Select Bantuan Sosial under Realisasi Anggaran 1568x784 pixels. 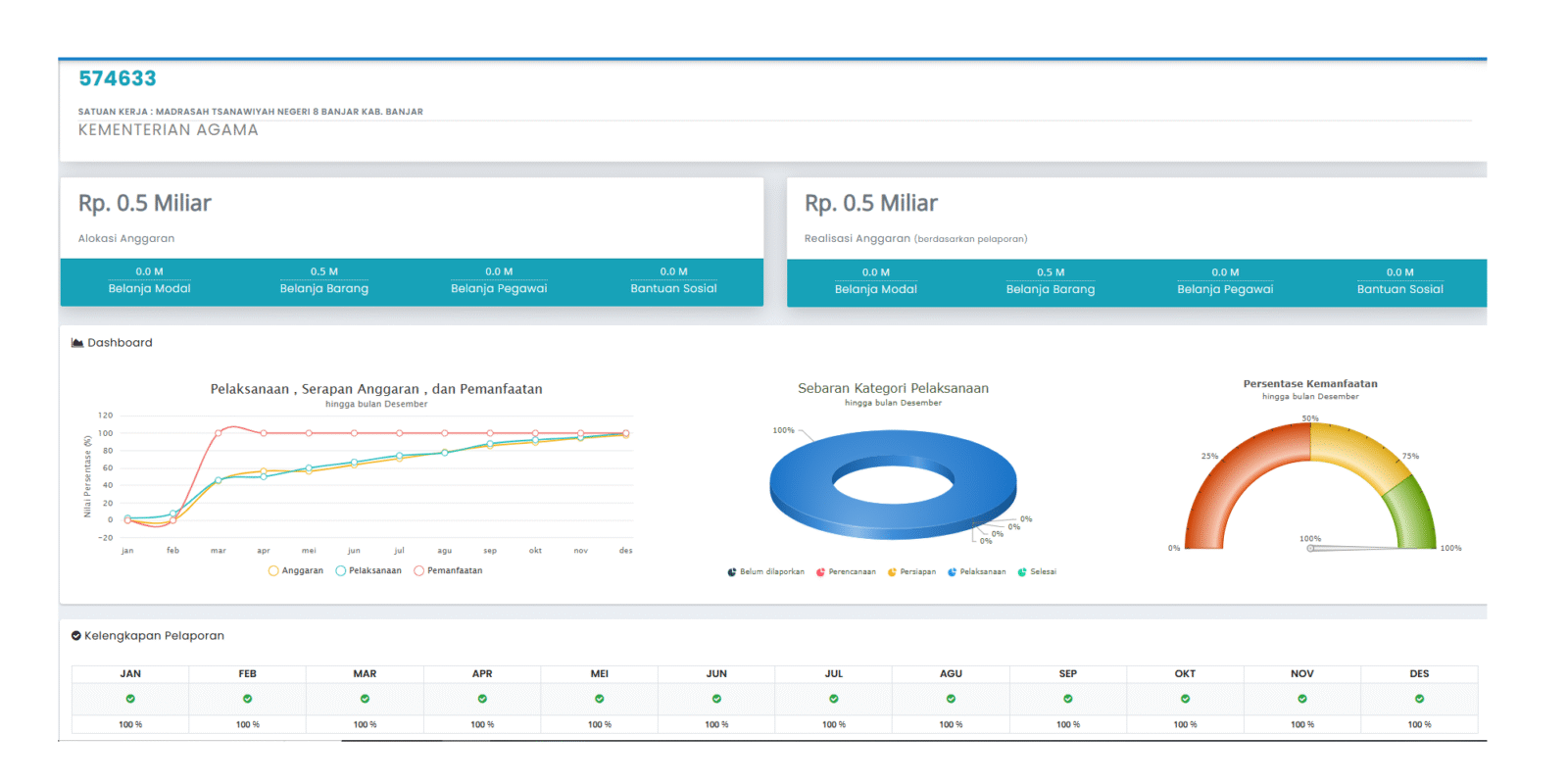1399,289
